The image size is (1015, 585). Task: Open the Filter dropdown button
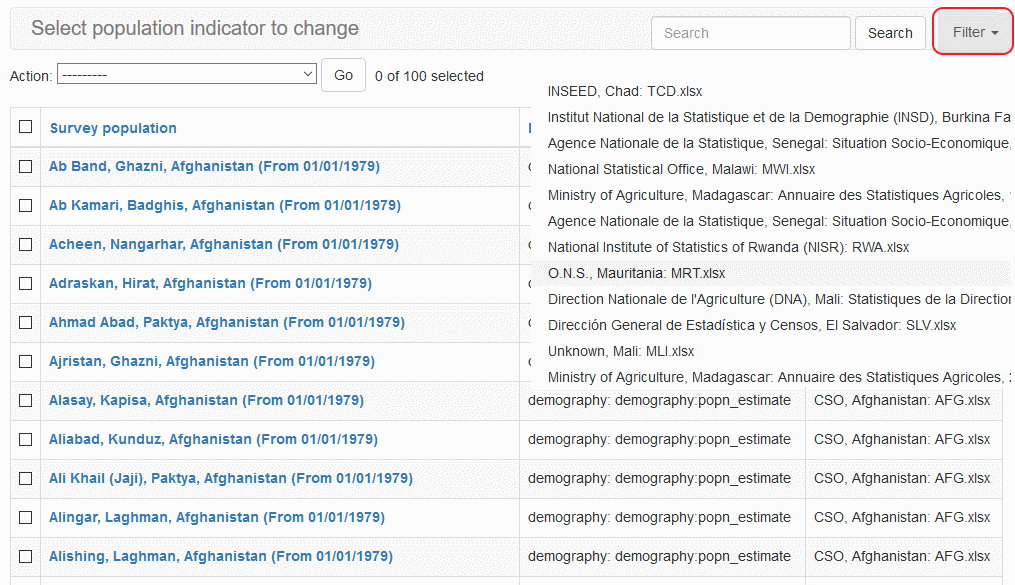(974, 33)
